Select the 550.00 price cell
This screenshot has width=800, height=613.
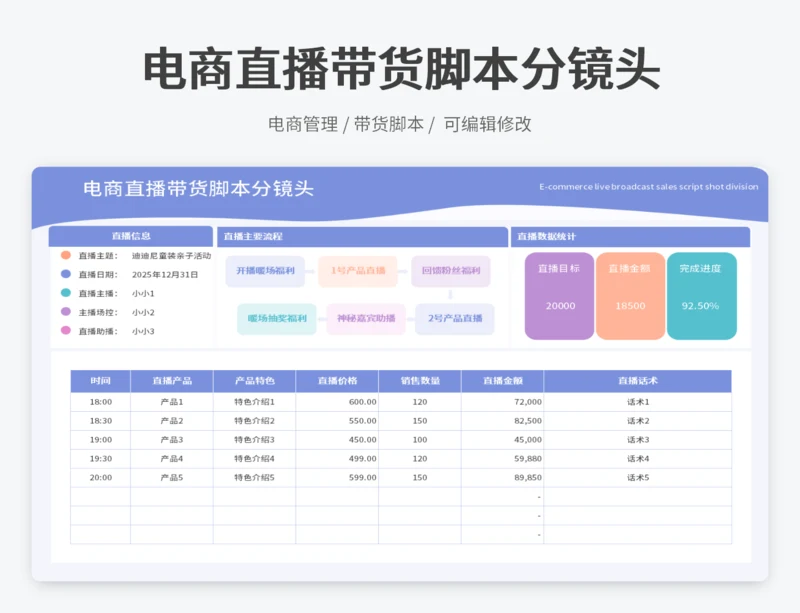pyautogui.click(x=337, y=421)
